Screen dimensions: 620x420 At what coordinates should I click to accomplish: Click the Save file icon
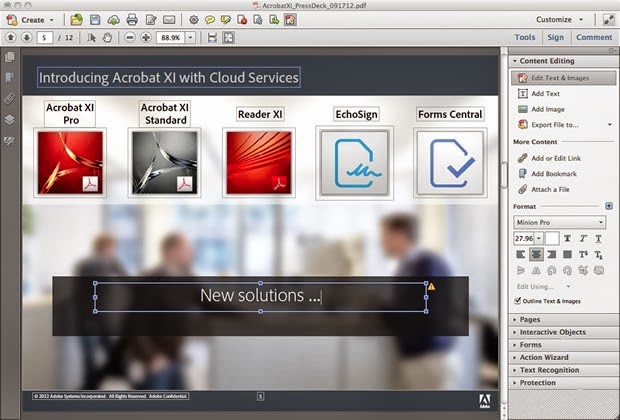pos(94,19)
